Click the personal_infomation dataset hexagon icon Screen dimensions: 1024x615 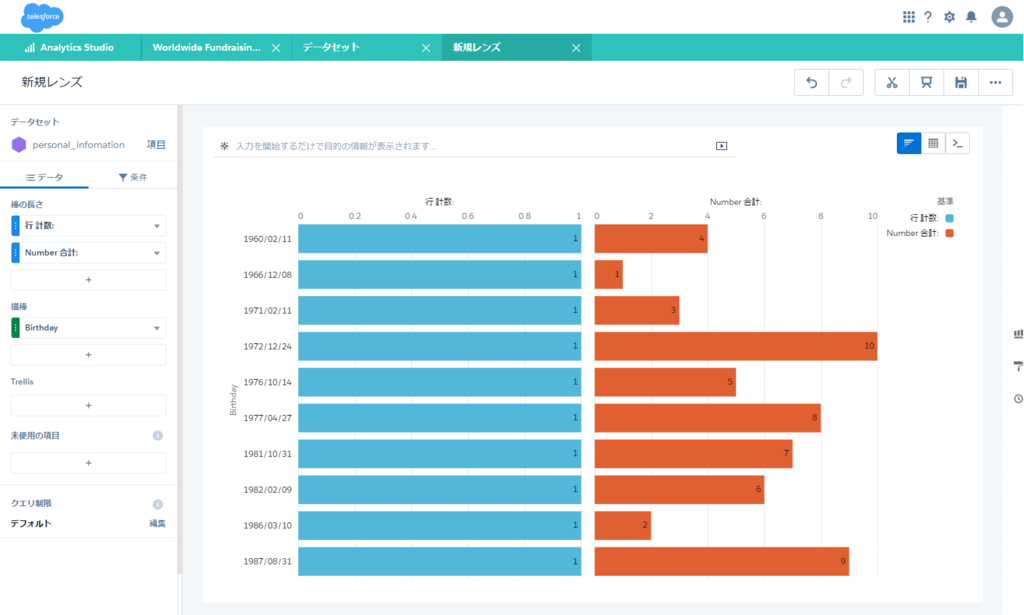tap(19, 145)
